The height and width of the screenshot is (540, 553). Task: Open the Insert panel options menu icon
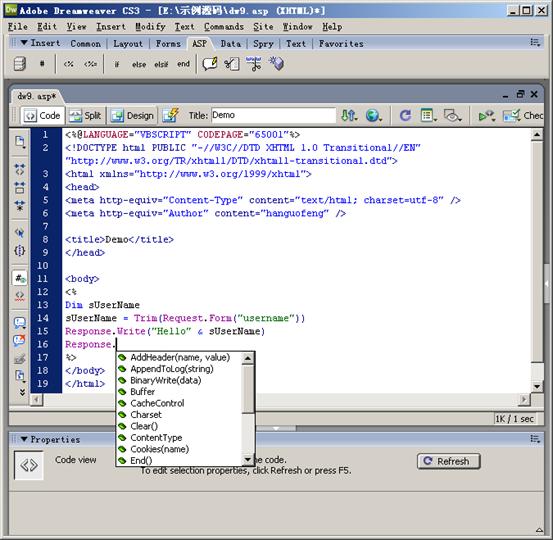[535, 43]
